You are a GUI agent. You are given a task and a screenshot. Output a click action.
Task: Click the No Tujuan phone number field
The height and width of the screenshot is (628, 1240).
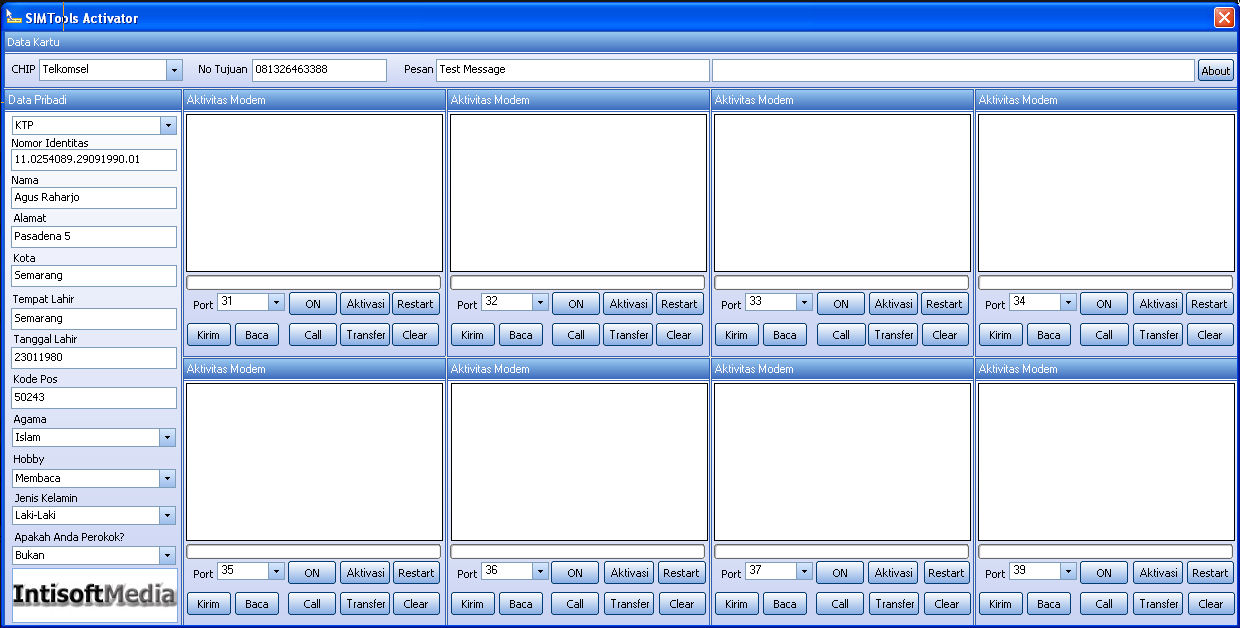coord(319,70)
